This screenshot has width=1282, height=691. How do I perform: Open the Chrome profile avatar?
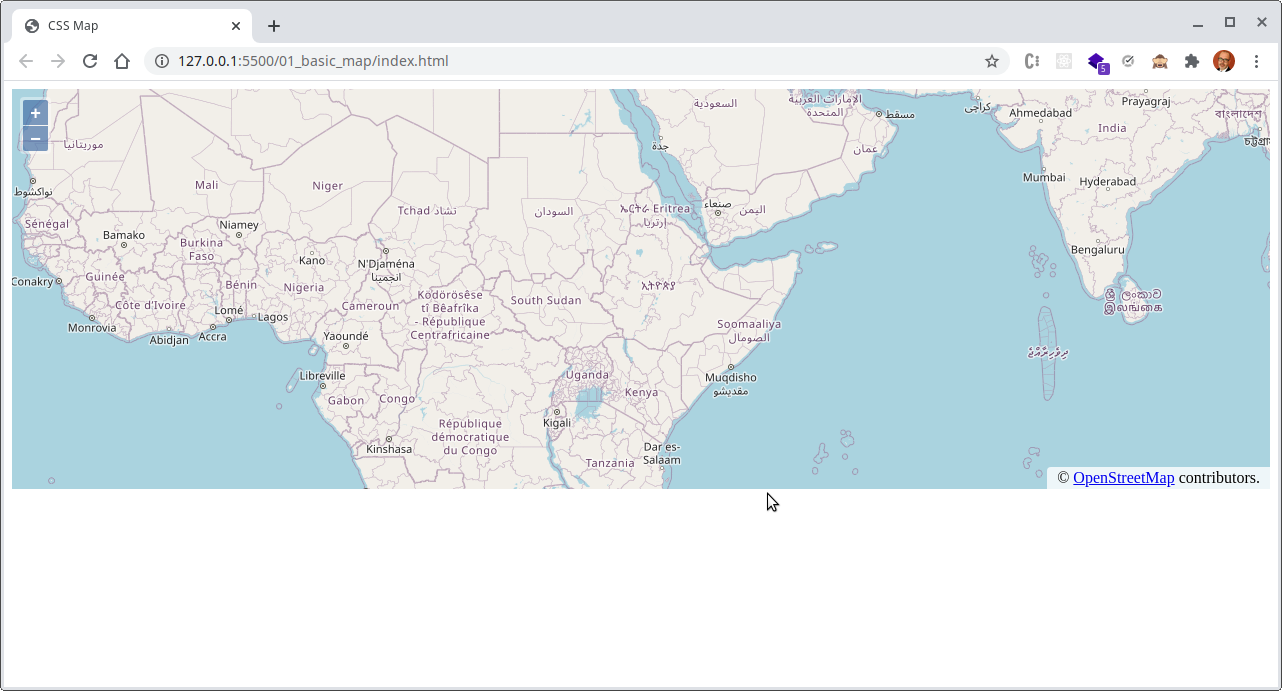pyautogui.click(x=1224, y=61)
